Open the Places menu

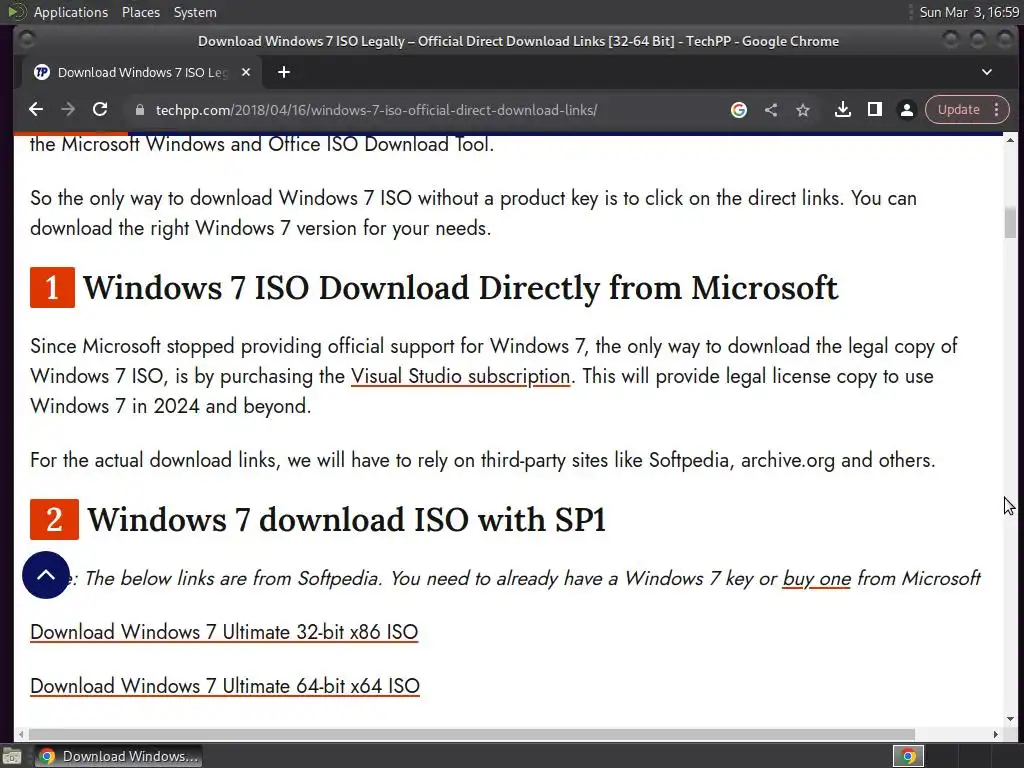tap(140, 12)
